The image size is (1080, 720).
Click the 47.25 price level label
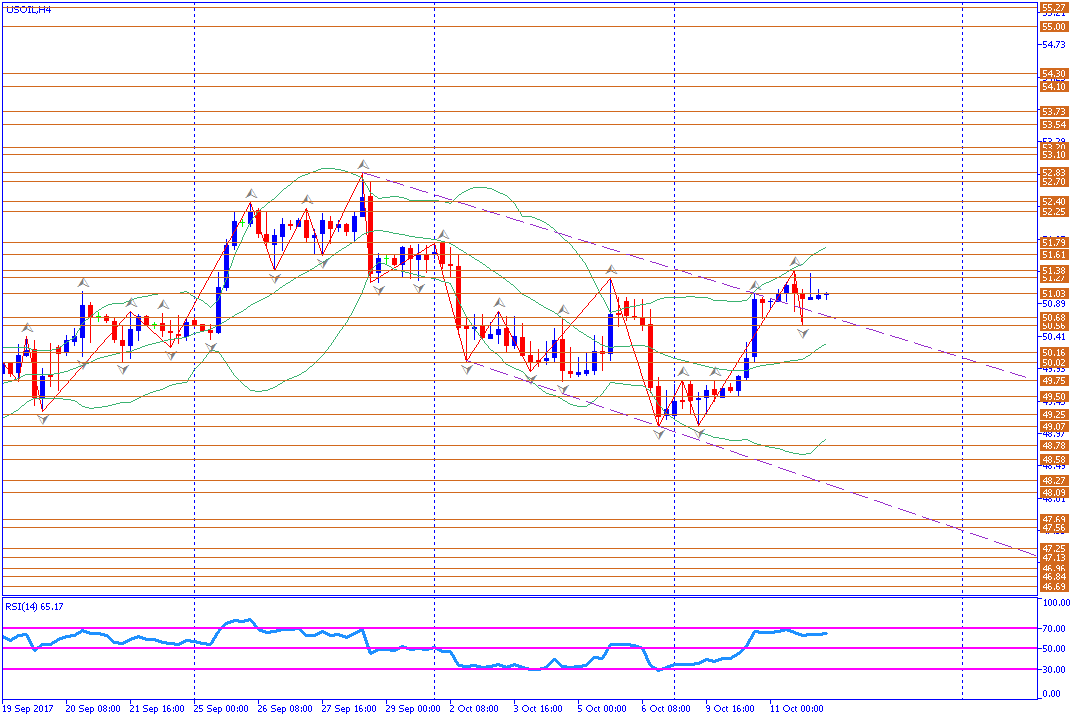click(1054, 549)
